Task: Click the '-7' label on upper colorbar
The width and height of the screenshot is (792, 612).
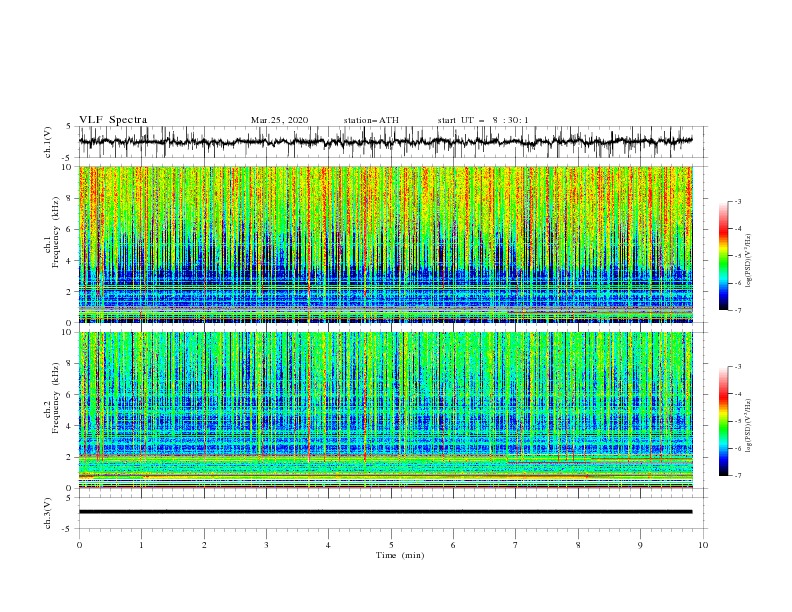Action: point(737,311)
